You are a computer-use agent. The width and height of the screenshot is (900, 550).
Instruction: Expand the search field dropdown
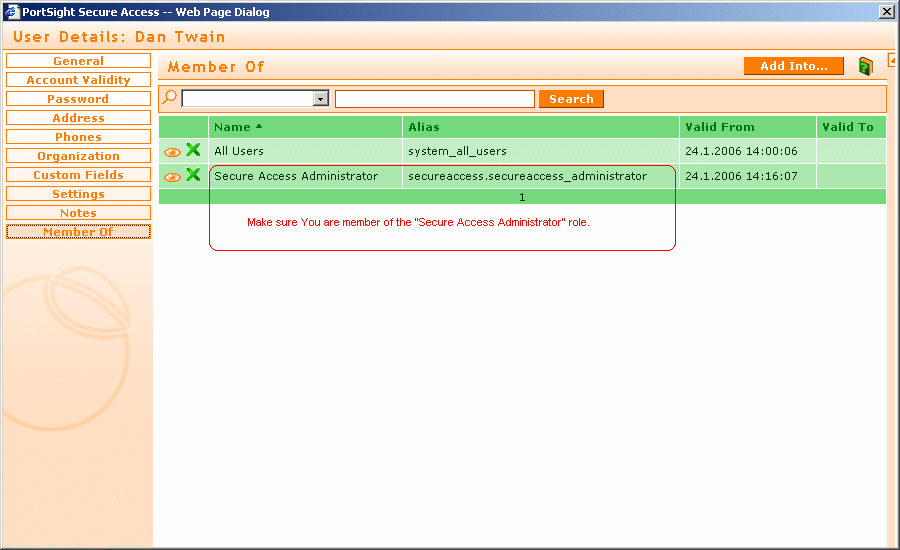(x=321, y=99)
